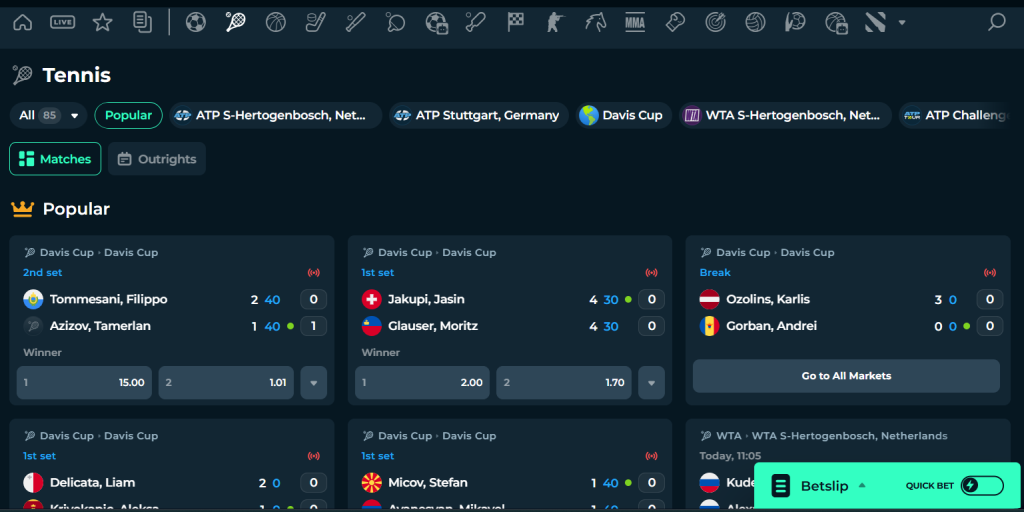Image resolution: width=1024 pixels, height=512 pixels.
Task: Open the Azizov, Tamerlan player row
Action: click(x=100, y=326)
